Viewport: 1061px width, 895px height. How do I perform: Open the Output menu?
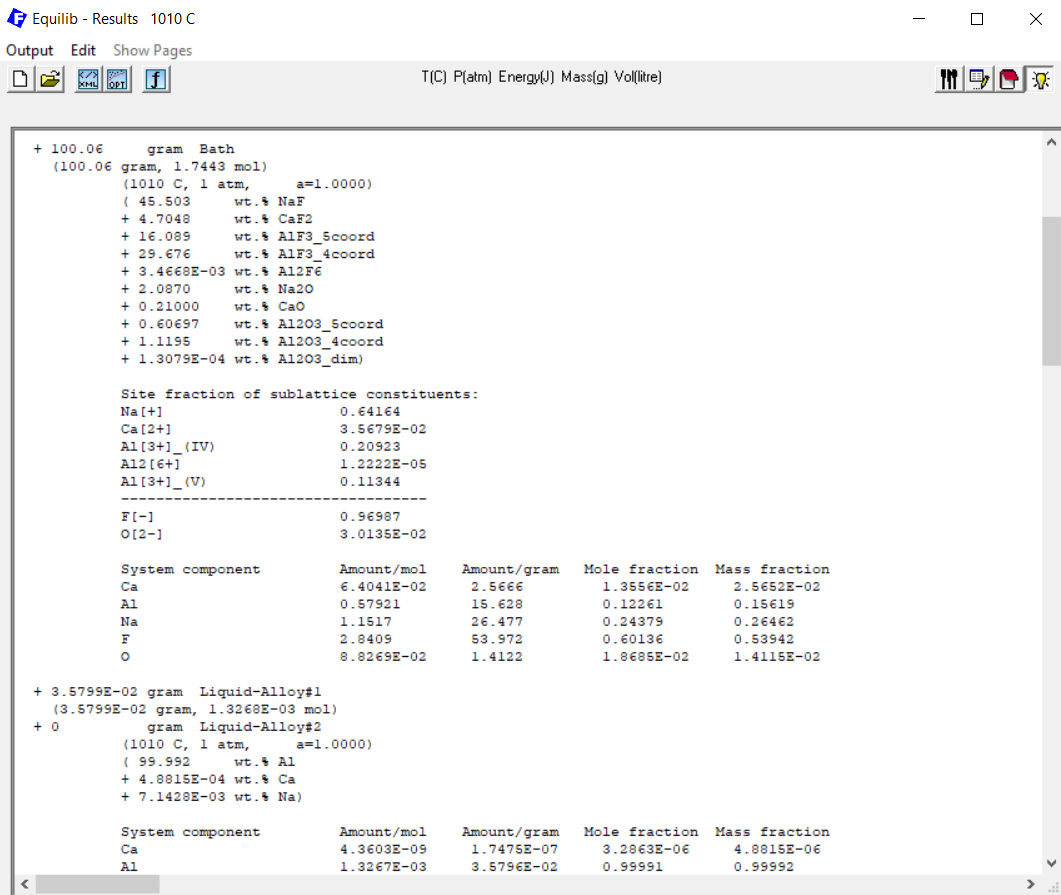pyautogui.click(x=30, y=50)
